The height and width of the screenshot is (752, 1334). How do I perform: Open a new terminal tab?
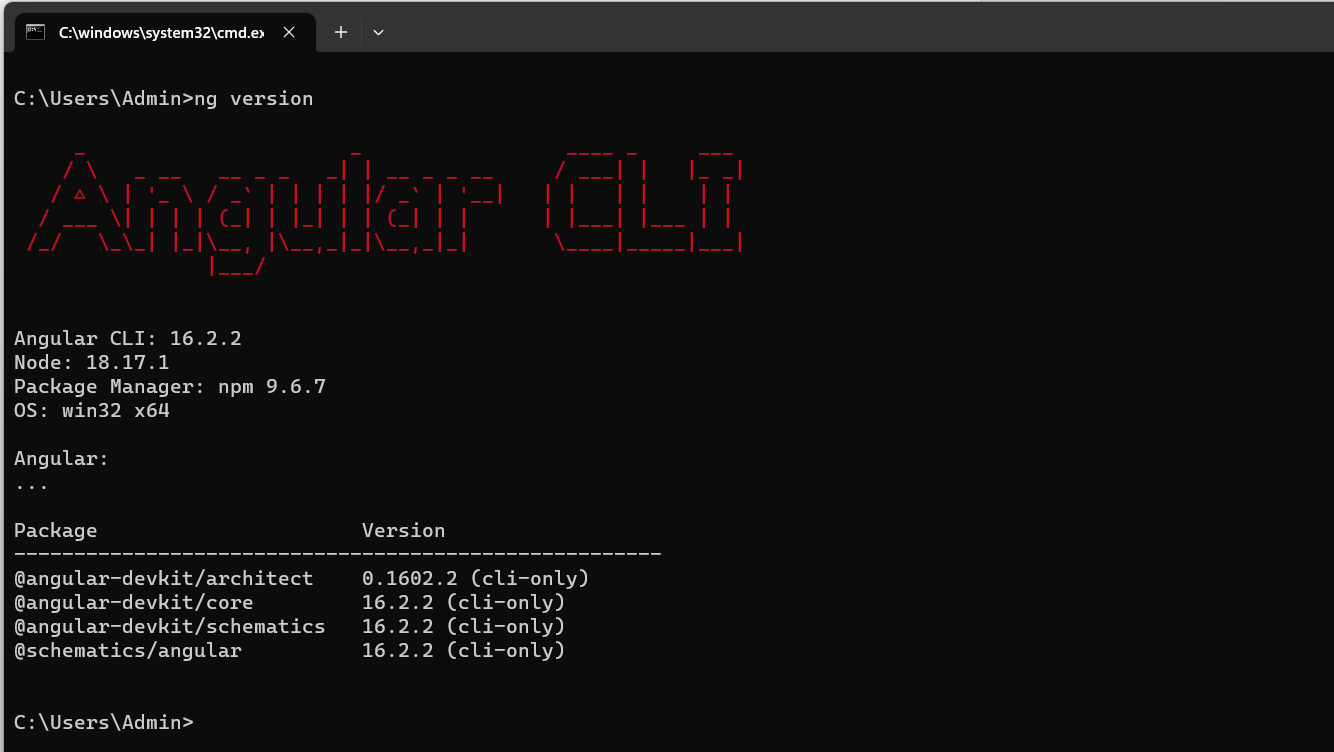tap(340, 32)
